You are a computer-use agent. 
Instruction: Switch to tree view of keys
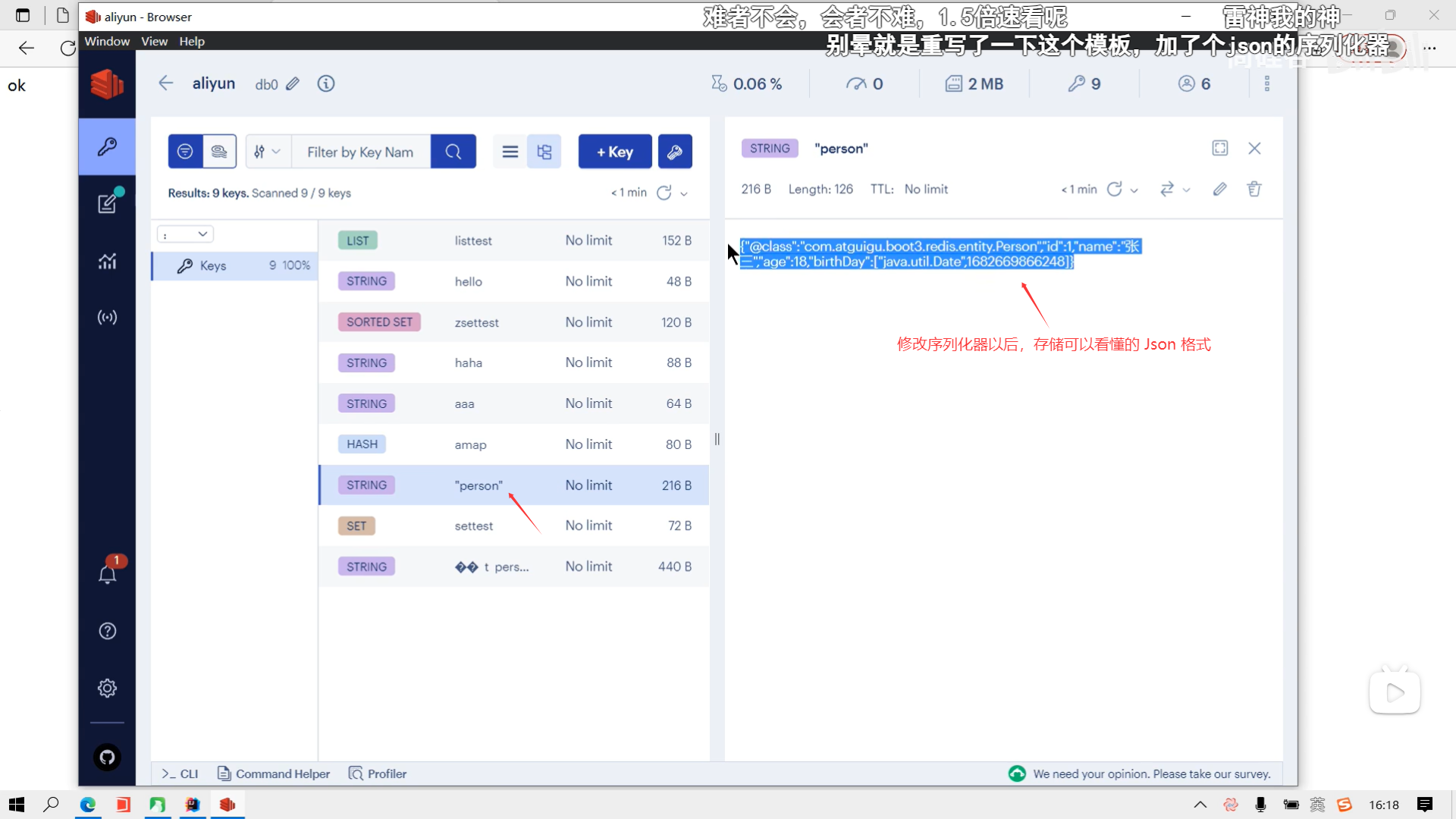point(544,152)
